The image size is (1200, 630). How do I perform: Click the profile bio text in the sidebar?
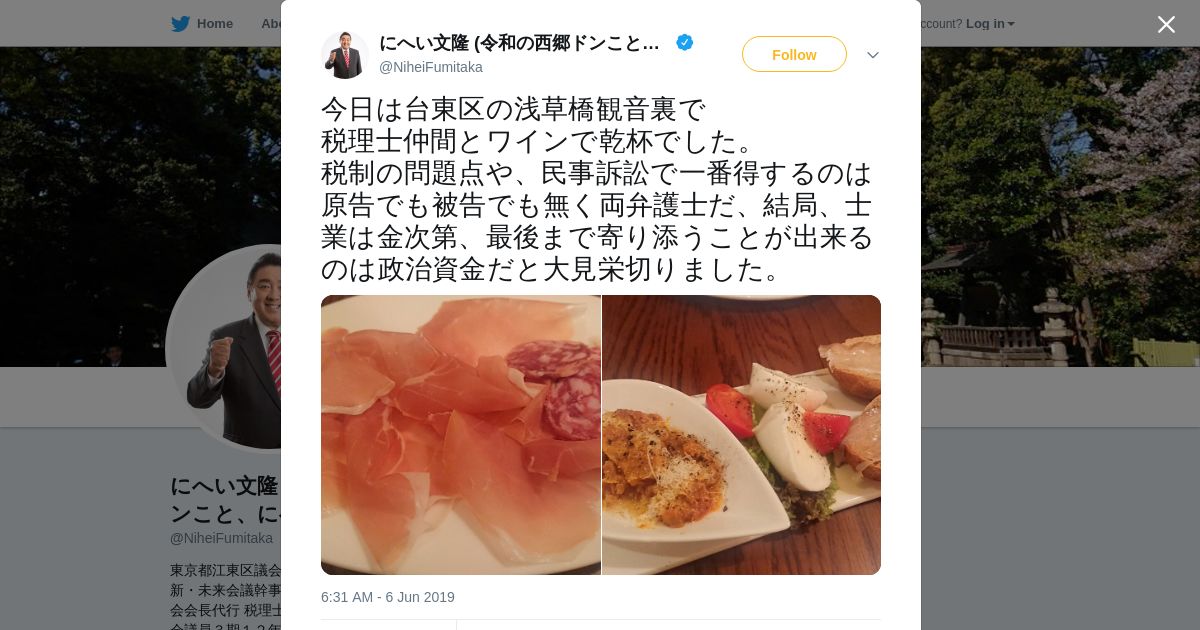226,596
